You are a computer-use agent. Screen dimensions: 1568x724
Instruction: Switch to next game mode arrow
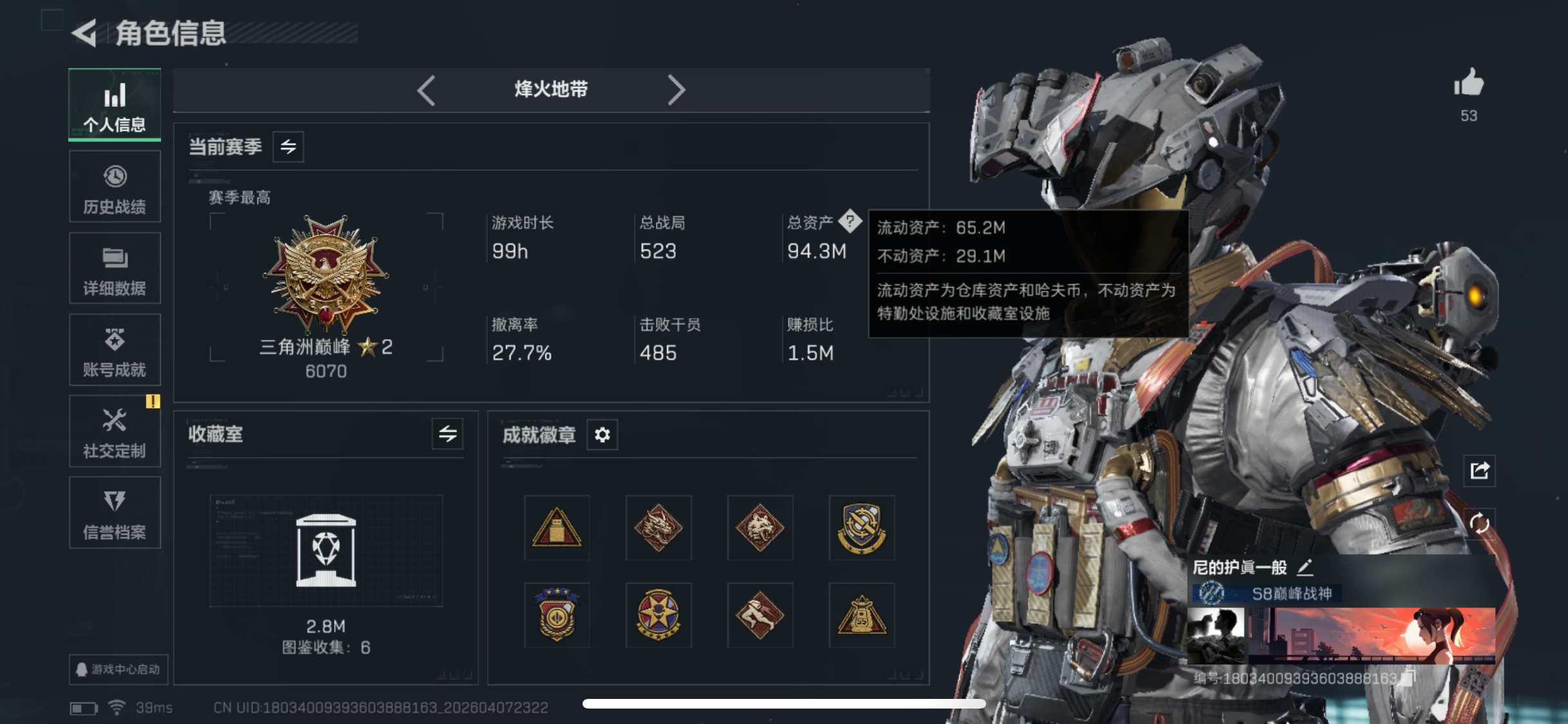(x=676, y=90)
